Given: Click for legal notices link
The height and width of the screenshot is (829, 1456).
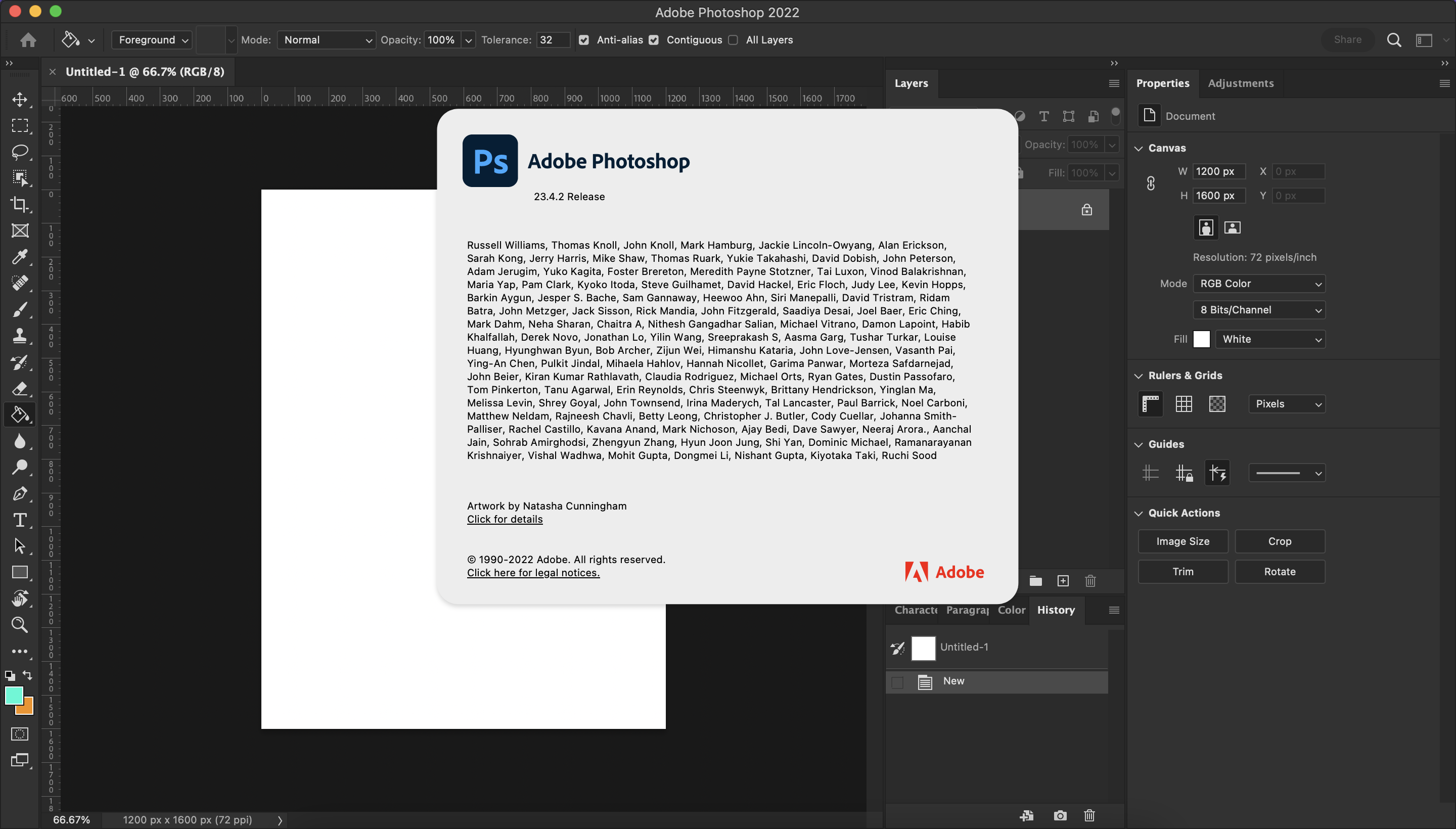Looking at the screenshot, I should click(x=533, y=572).
